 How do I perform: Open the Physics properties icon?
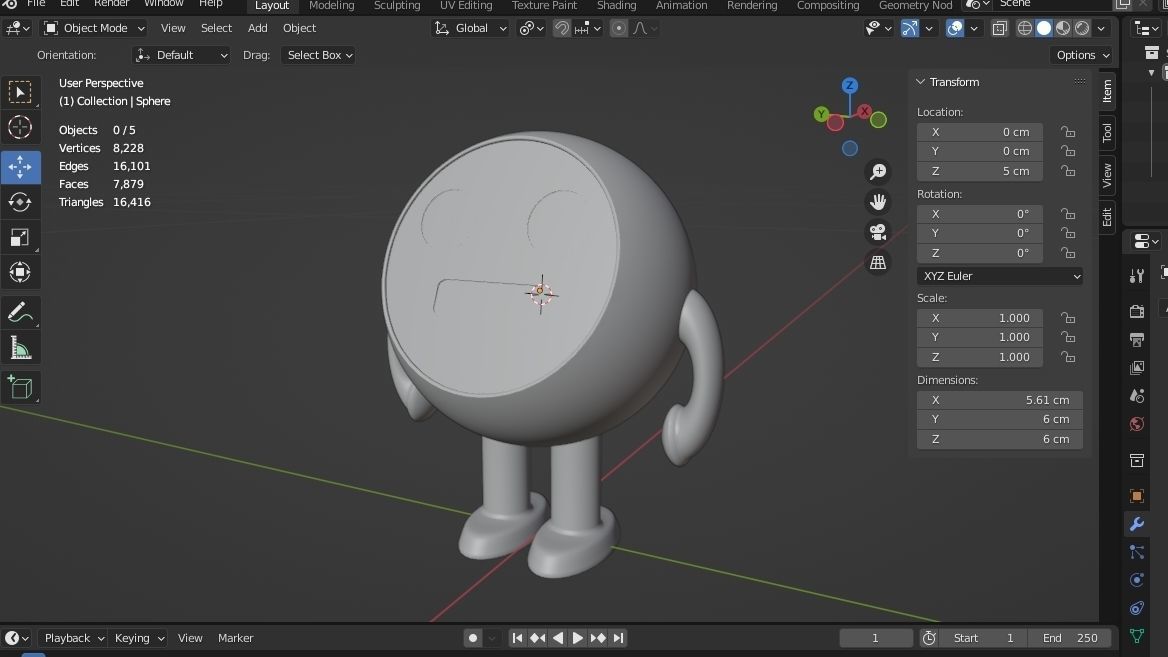point(1137,580)
